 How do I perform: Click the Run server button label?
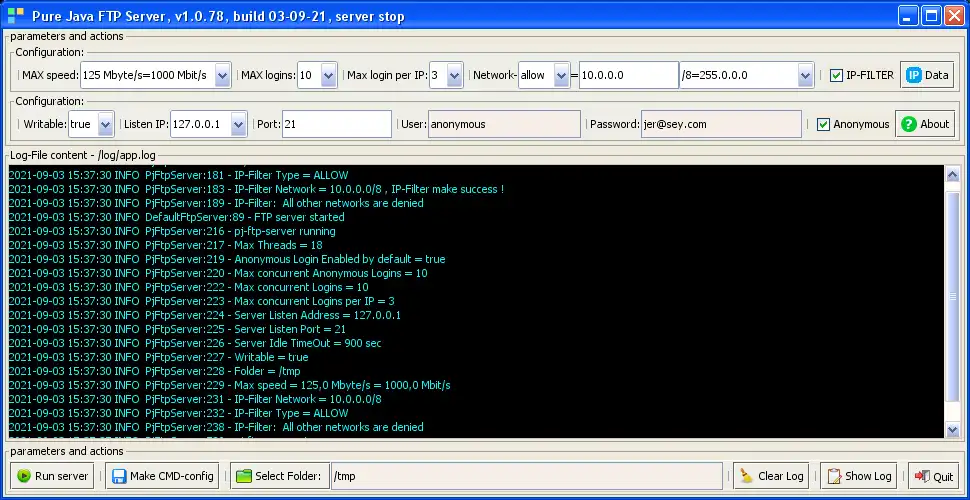click(x=61, y=476)
